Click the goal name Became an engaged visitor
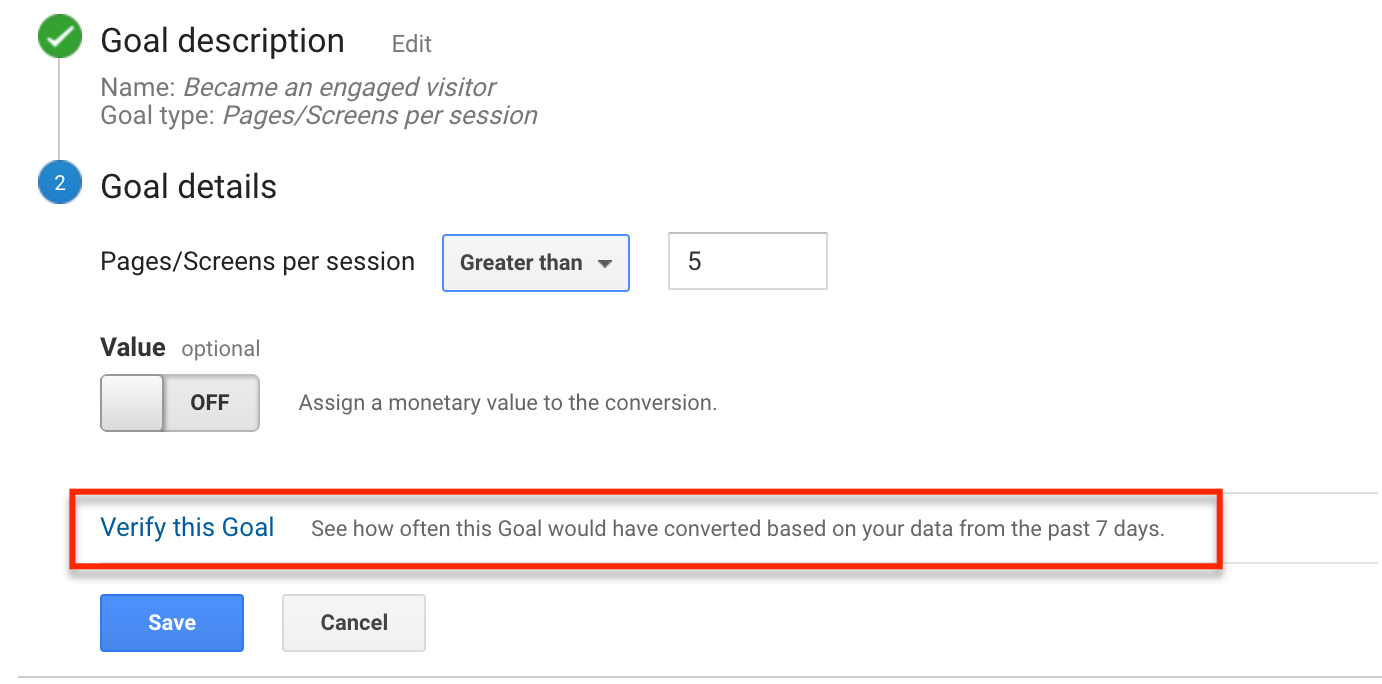This screenshot has height=684, width=1382. 340,88
